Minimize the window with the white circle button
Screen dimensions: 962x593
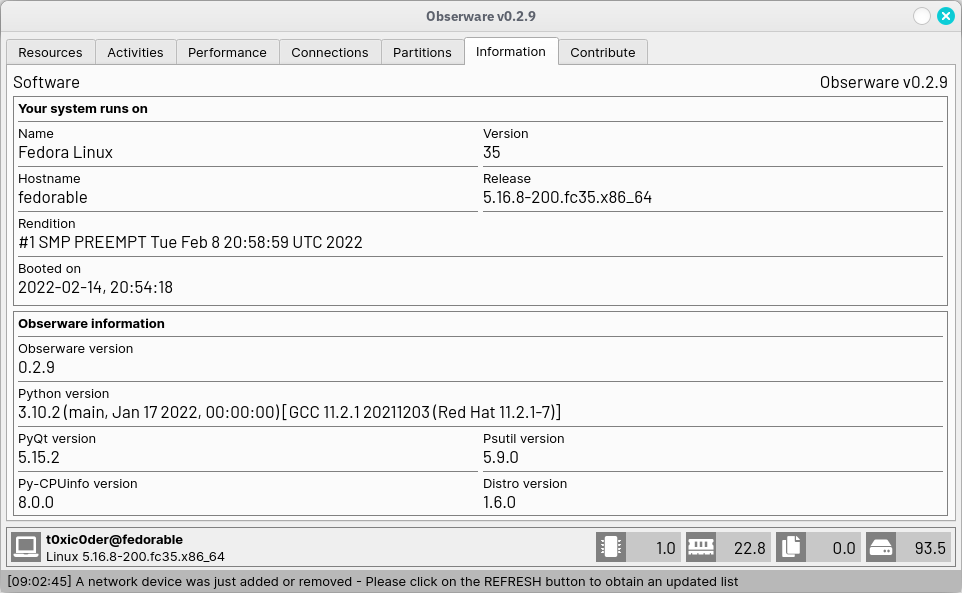point(922,17)
